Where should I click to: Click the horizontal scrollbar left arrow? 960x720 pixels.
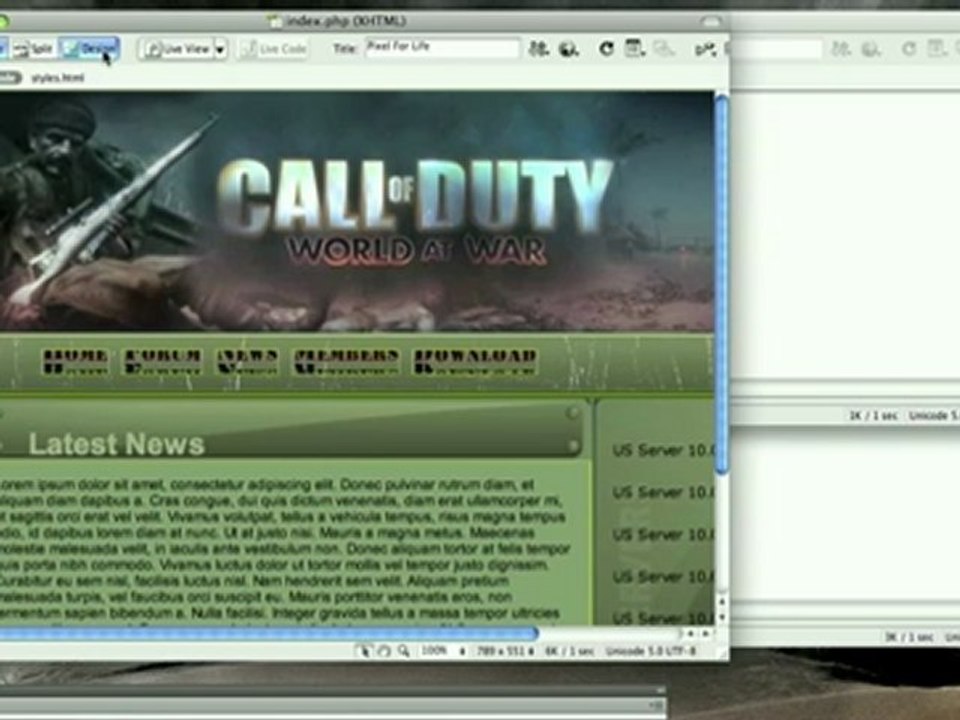click(691, 634)
